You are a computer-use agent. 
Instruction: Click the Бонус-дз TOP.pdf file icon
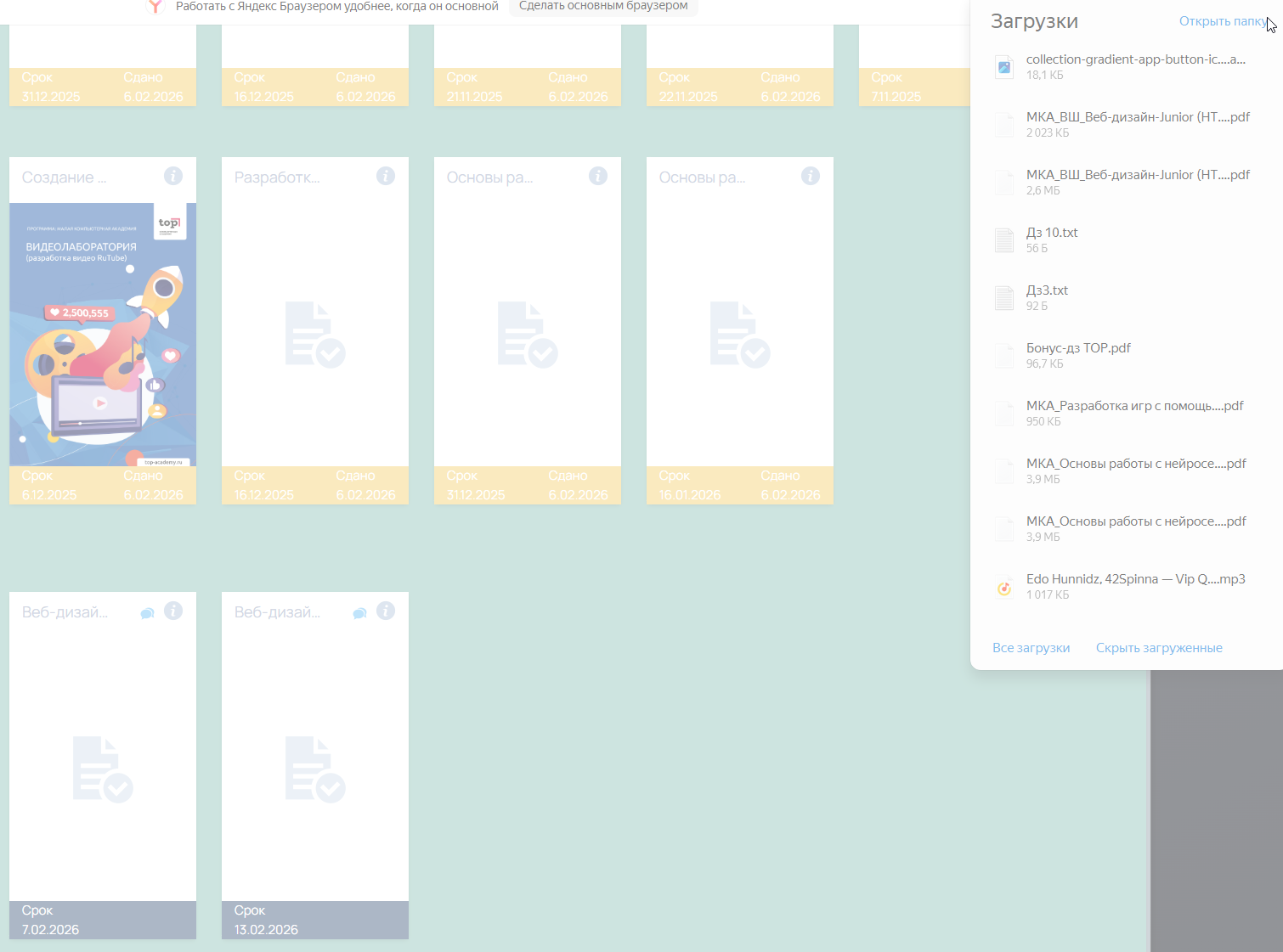pyautogui.click(x=1004, y=356)
